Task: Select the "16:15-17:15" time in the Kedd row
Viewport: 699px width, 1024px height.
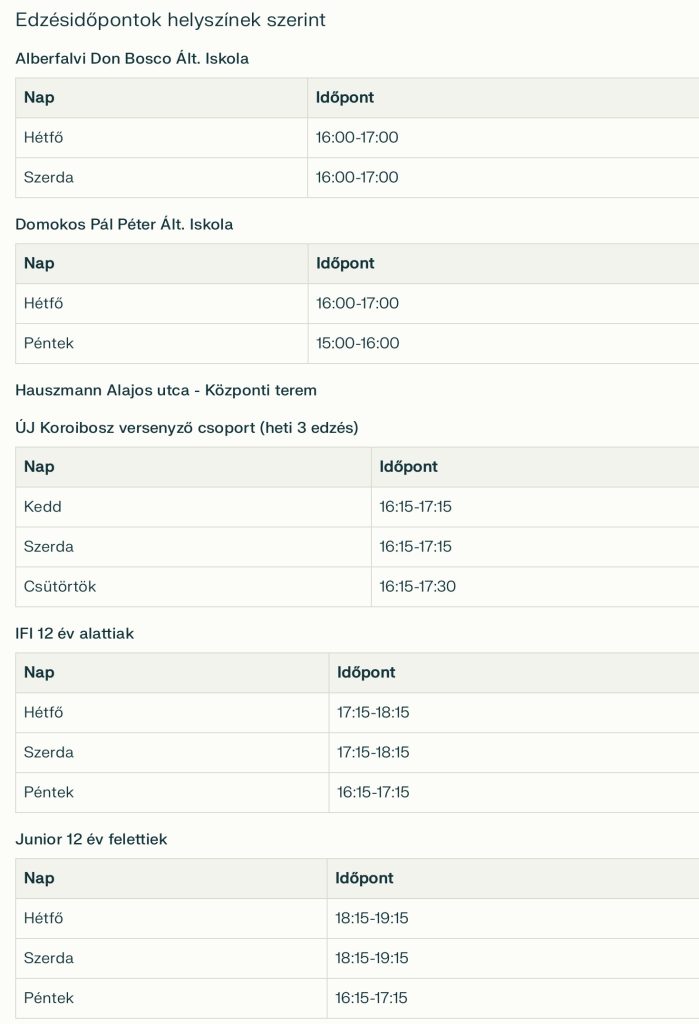Action: tap(416, 507)
